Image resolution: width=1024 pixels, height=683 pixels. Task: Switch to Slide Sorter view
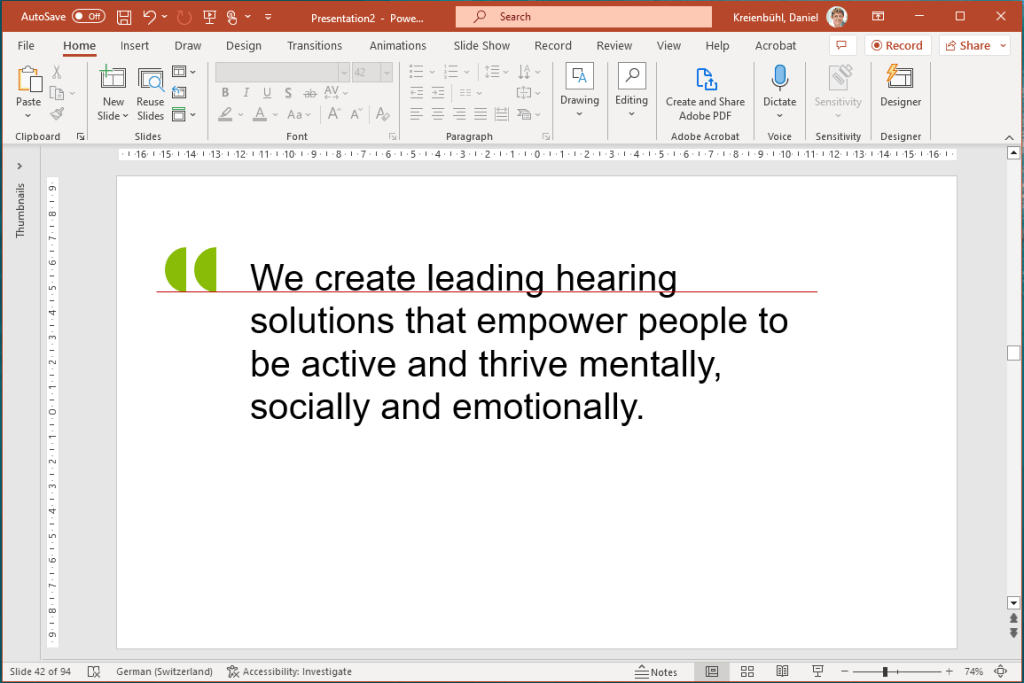pos(747,671)
